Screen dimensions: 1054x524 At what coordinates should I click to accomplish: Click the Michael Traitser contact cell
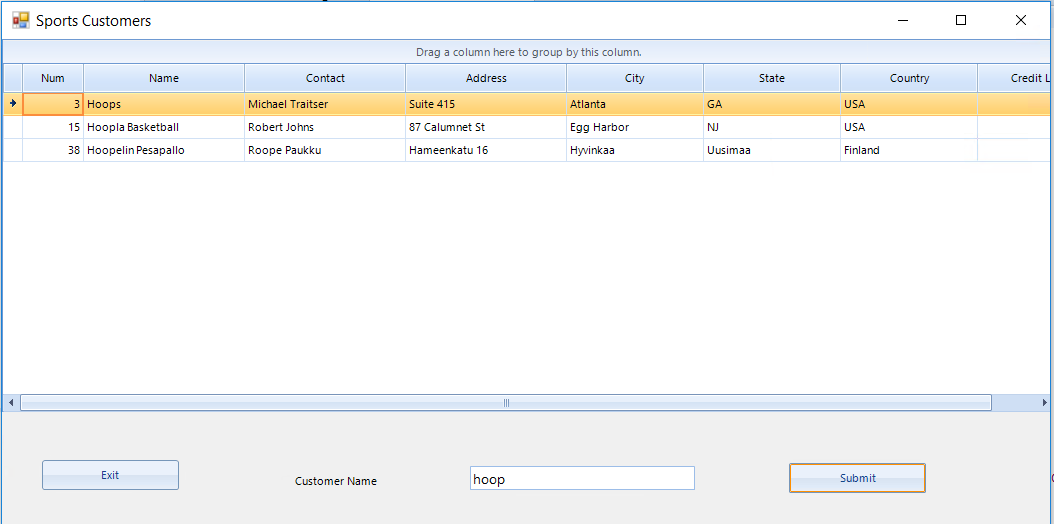coord(288,104)
